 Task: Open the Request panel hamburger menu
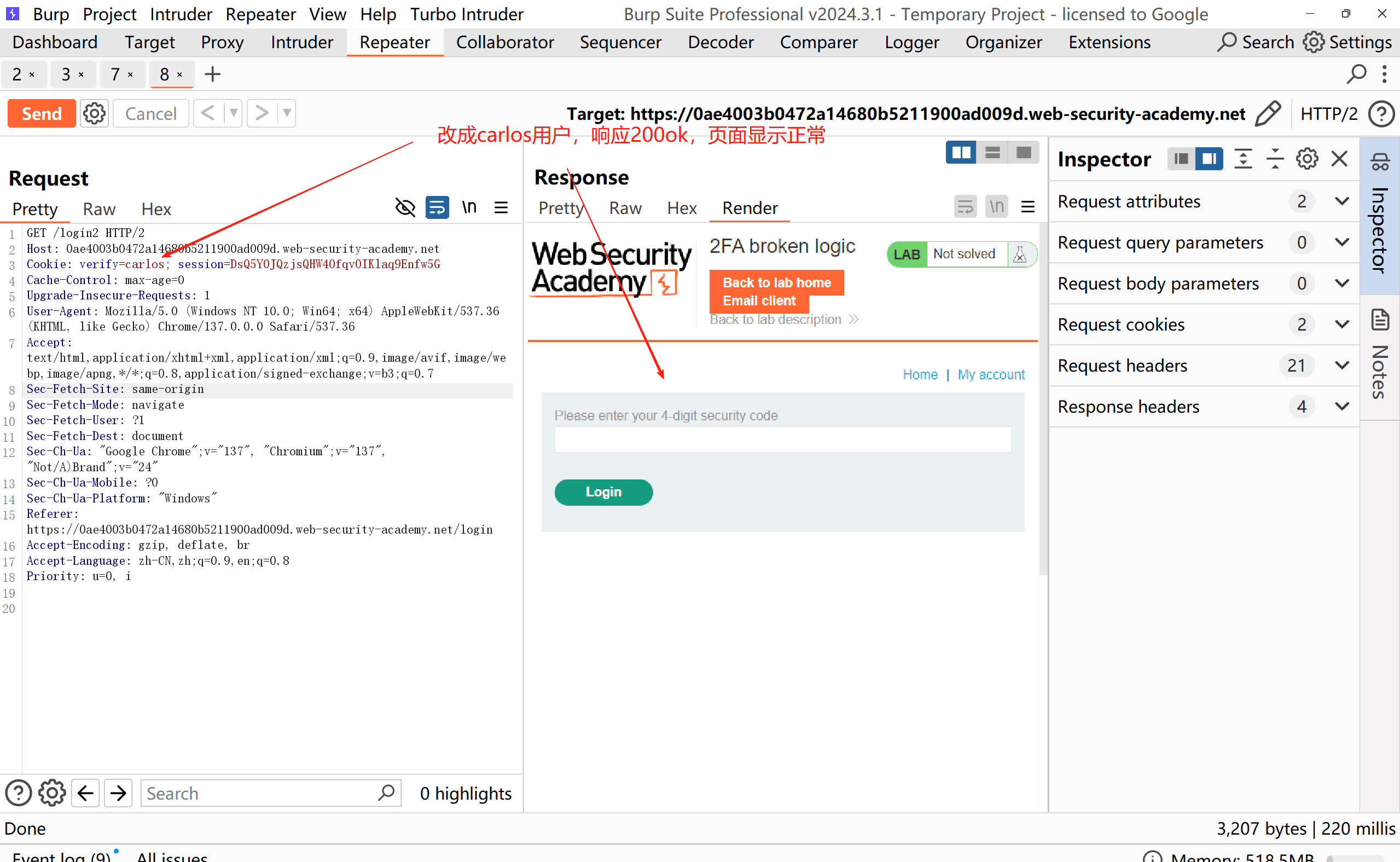pyautogui.click(x=501, y=207)
